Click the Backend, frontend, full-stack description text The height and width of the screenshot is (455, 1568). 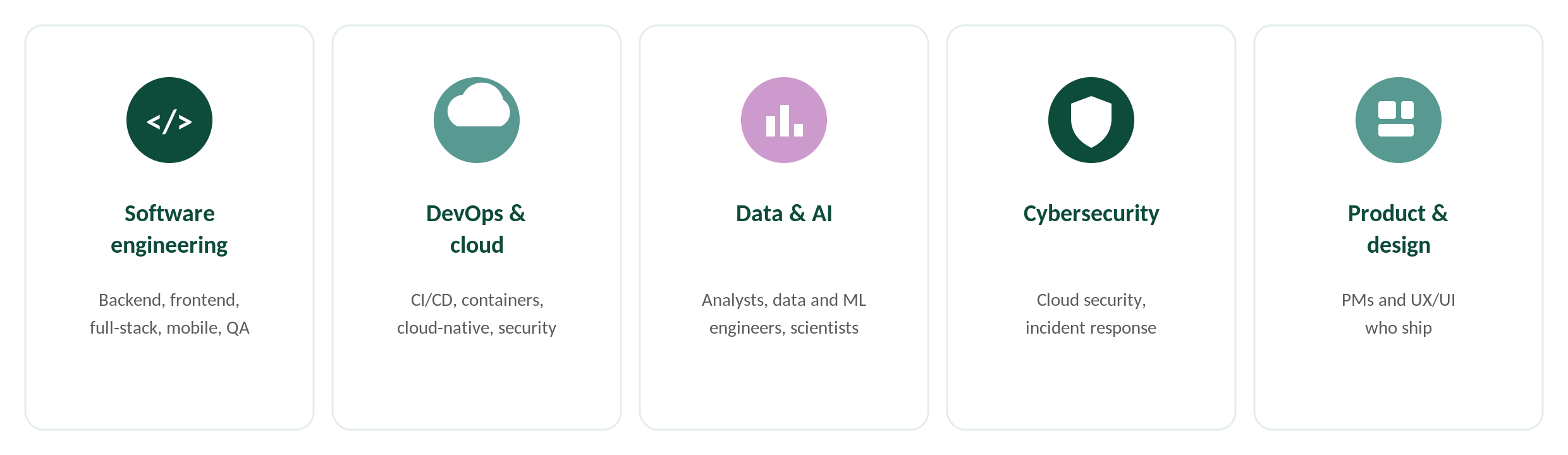(x=169, y=313)
